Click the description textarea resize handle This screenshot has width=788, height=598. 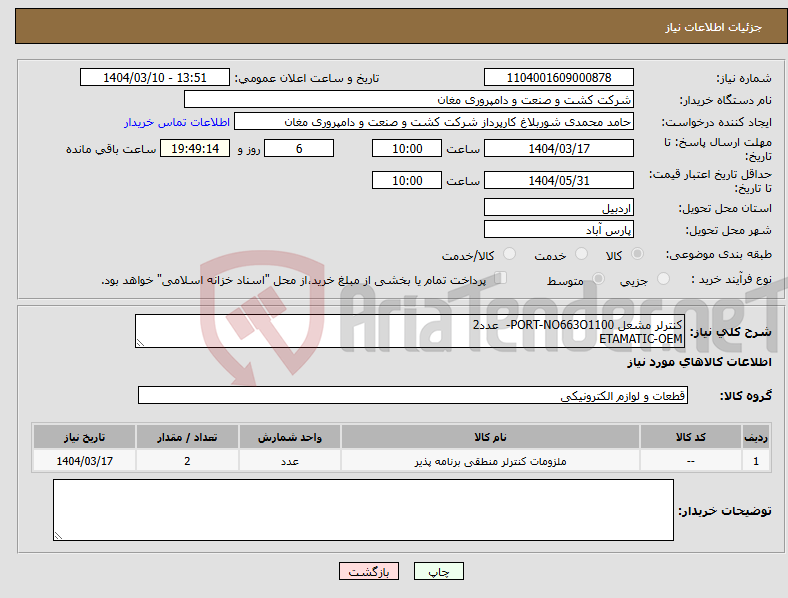tap(140, 343)
